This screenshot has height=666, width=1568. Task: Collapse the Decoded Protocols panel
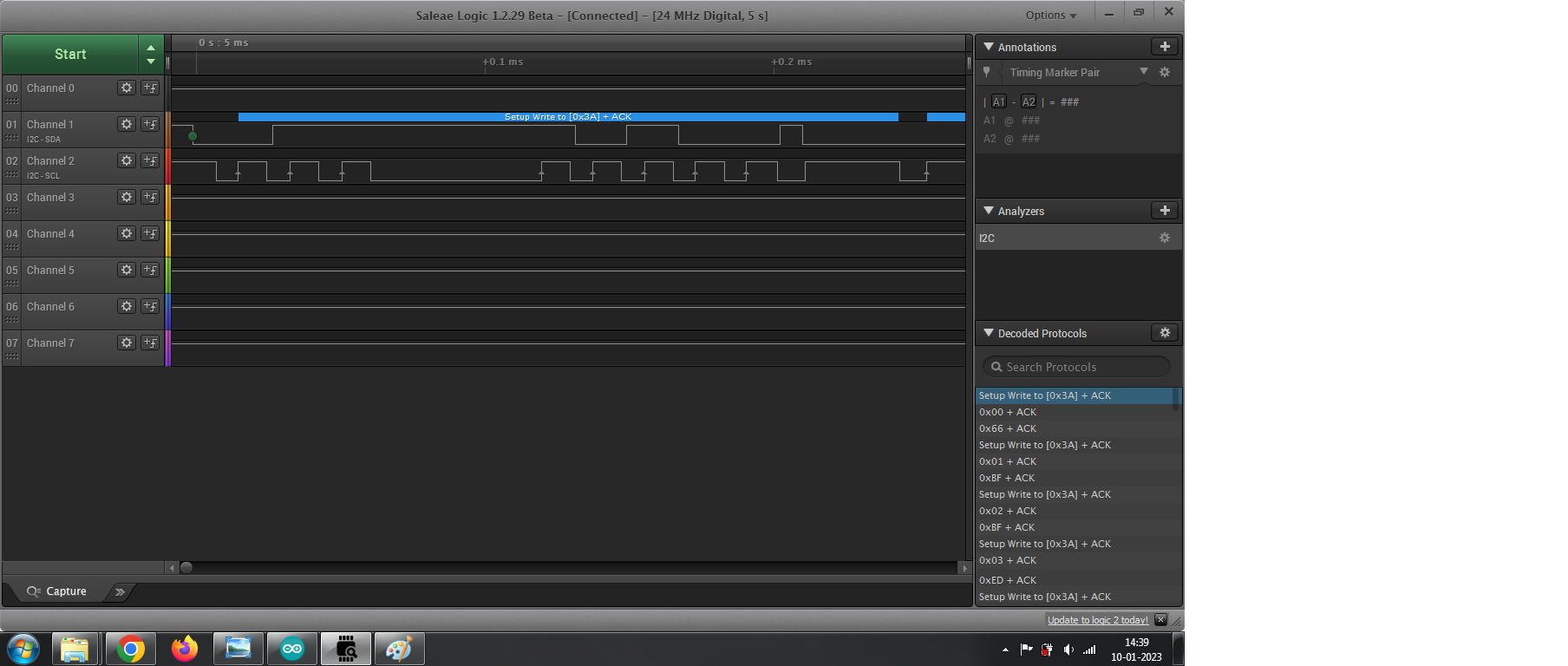tap(989, 333)
